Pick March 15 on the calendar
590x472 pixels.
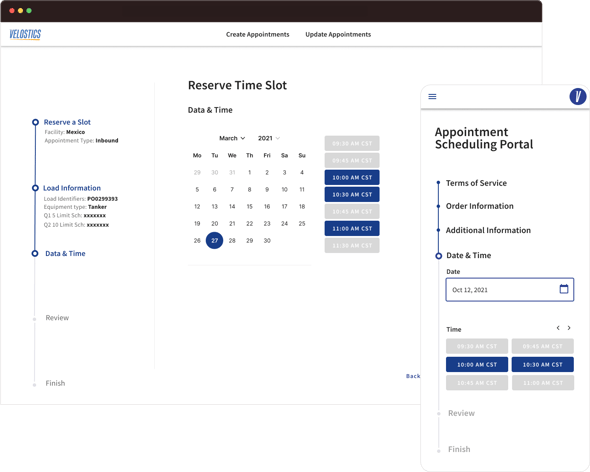(x=249, y=207)
